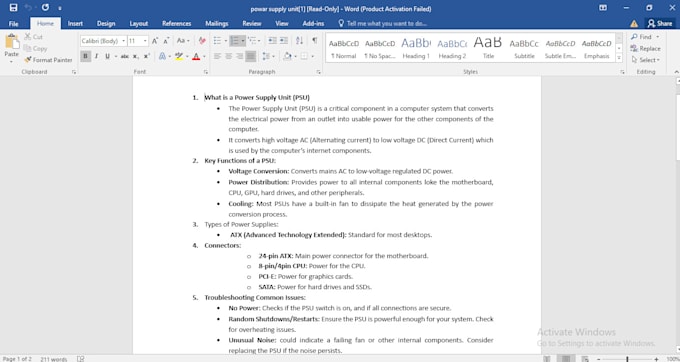Switch to the References tab

177,23
